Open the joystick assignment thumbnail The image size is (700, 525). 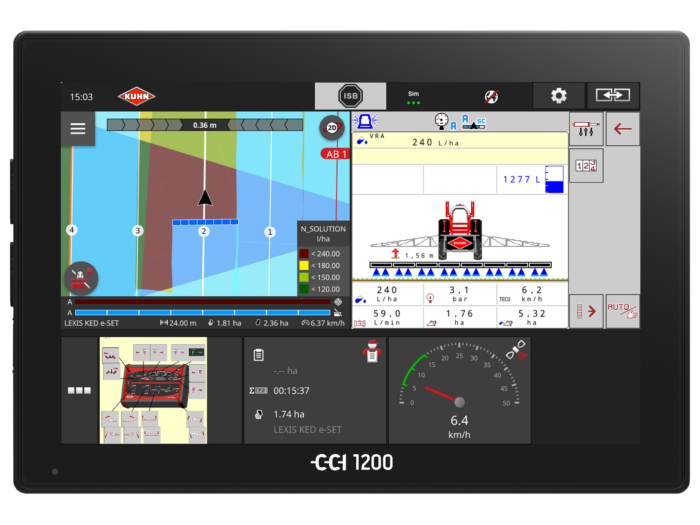point(153,390)
